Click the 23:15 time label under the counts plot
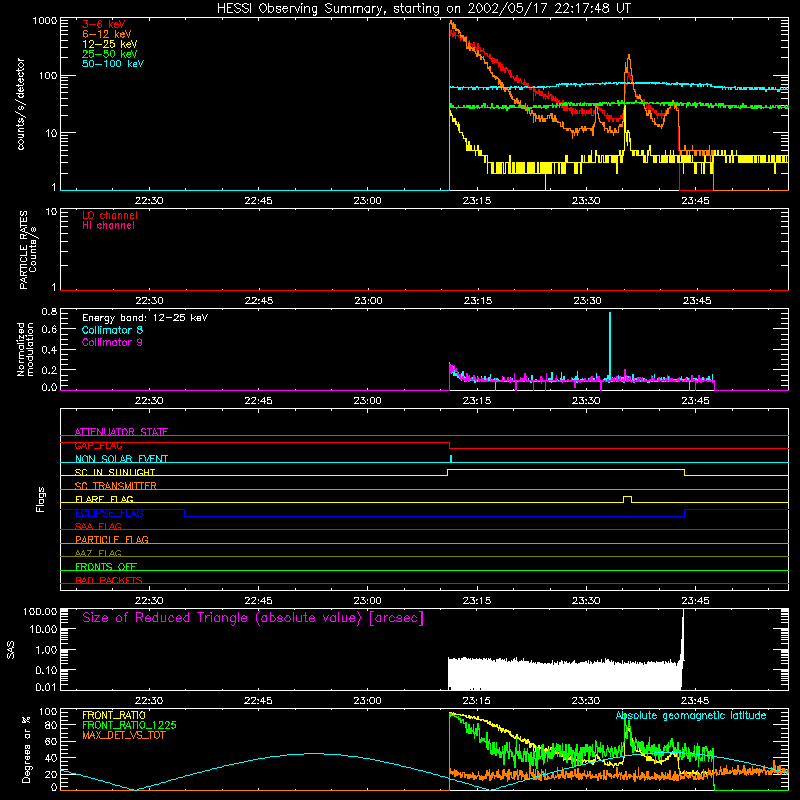800x800 pixels. pyautogui.click(x=477, y=201)
